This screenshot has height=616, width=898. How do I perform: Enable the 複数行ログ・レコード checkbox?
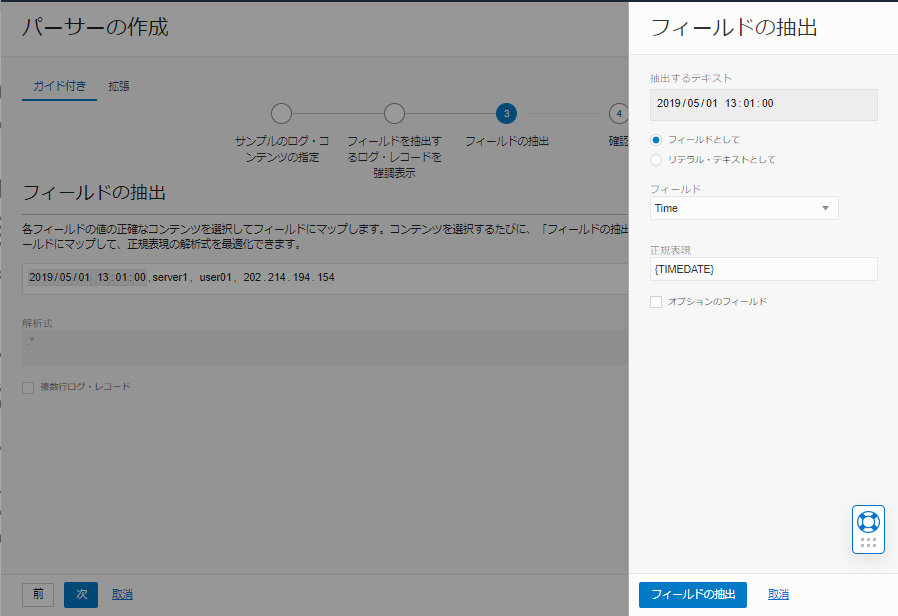click(27, 388)
